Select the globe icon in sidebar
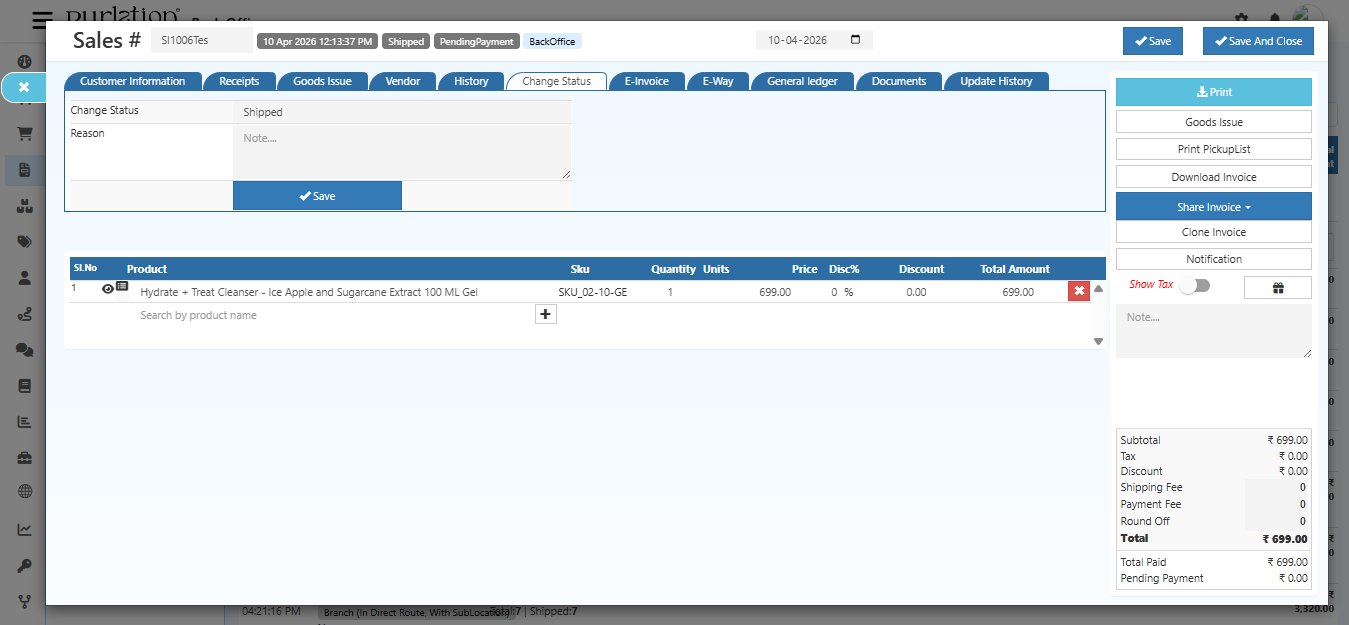This screenshot has height=625, width=1349. tap(23, 491)
